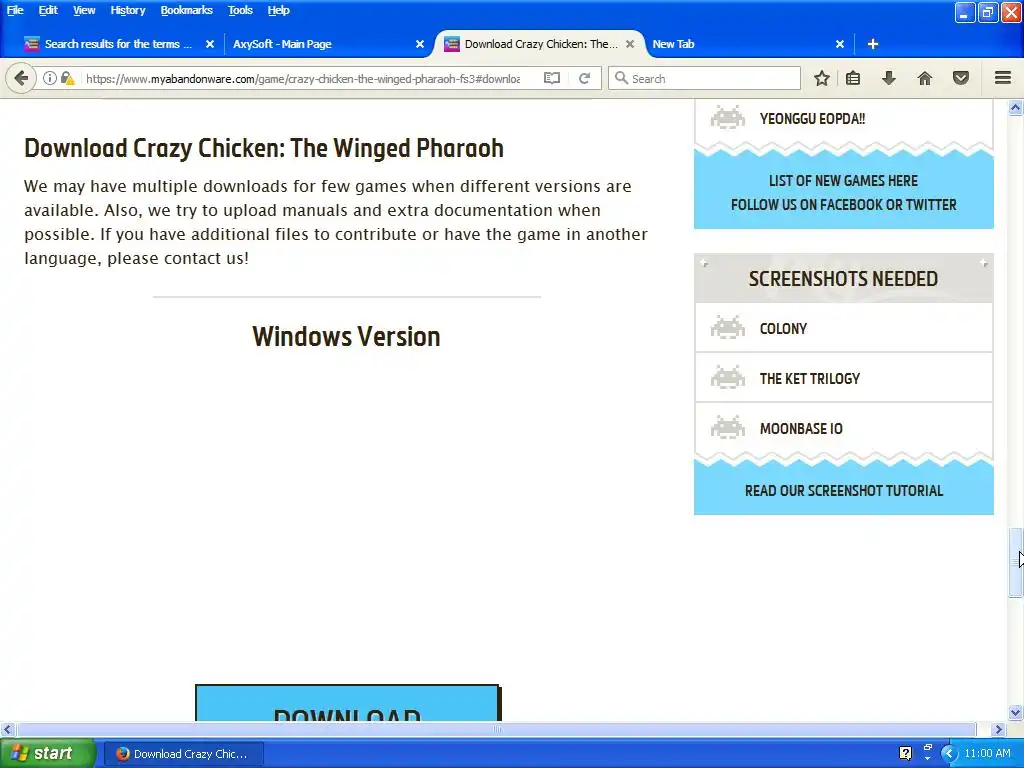Click the insecure lock warning icon

click(x=67, y=78)
